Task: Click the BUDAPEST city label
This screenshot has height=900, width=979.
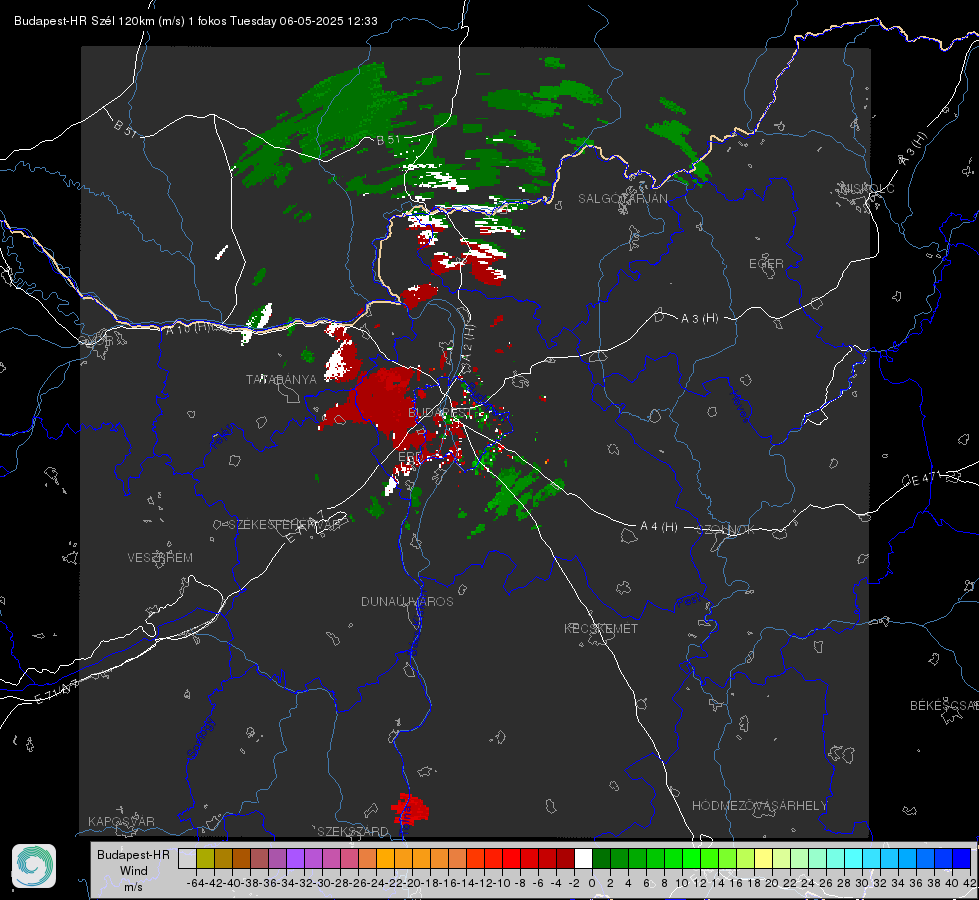Action: pyautogui.click(x=441, y=413)
